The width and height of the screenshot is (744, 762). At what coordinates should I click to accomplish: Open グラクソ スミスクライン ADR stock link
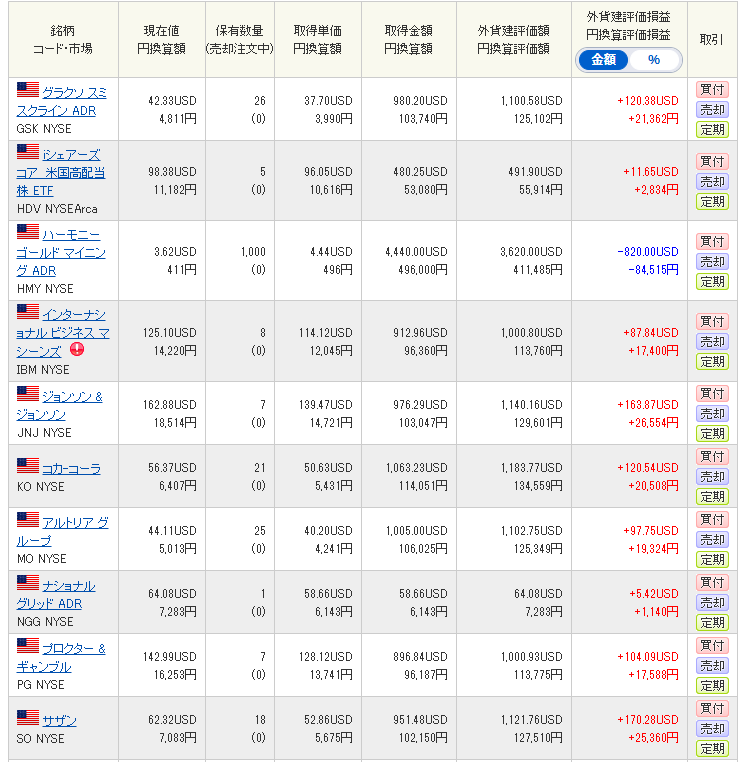coord(62,102)
